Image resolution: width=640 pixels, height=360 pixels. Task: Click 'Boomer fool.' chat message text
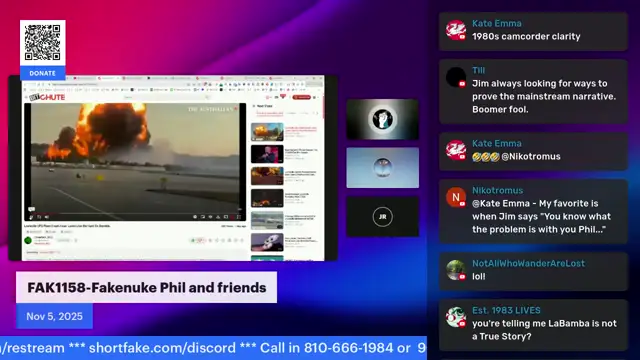coord(500,109)
